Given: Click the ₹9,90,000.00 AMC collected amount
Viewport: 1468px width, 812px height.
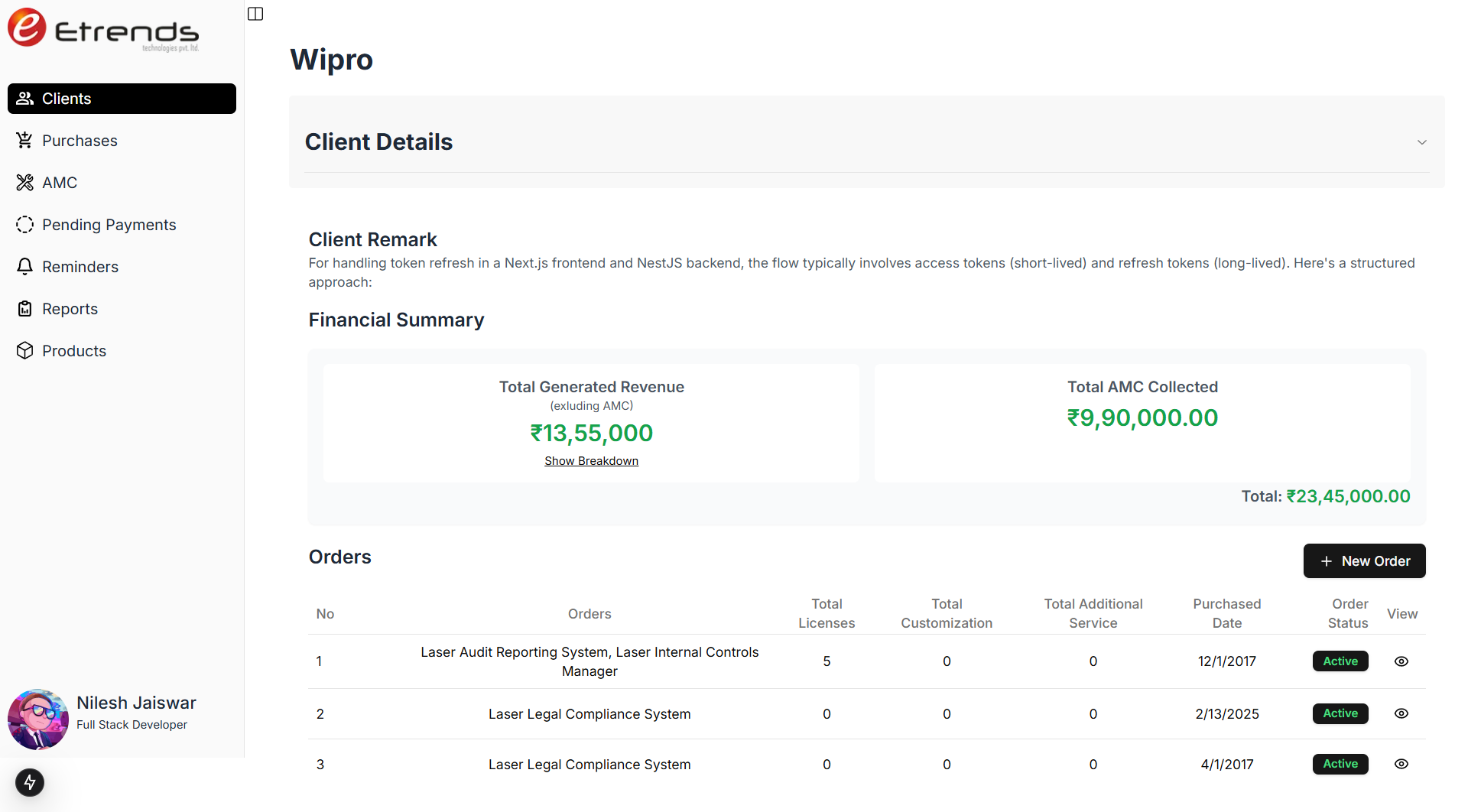Looking at the screenshot, I should click(x=1142, y=418).
